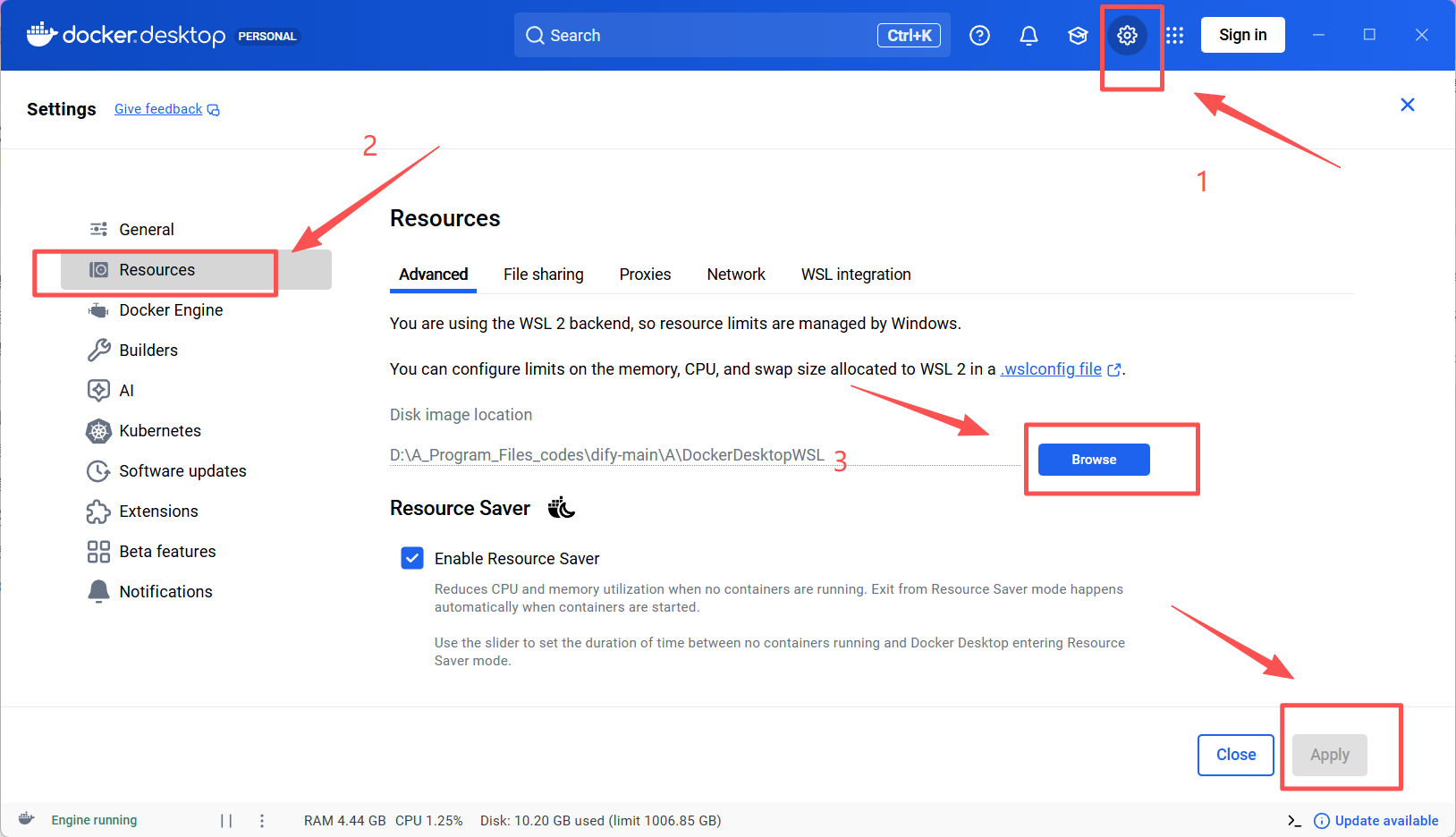Open the Learning center graduation cap icon
The image size is (1456, 837).
click(1078, 35)
